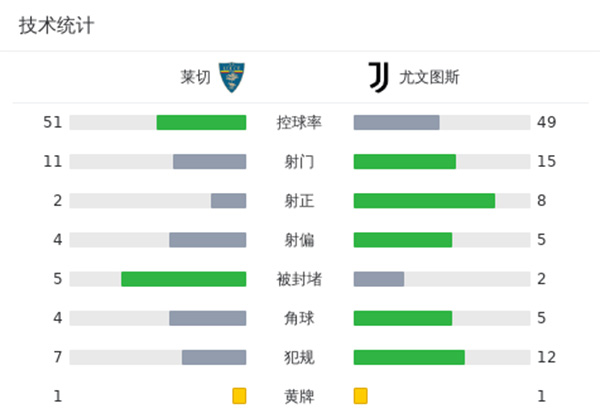
Task: Click the Lecce team crest icon
Action: pyautogui.click(x=232, y=77)
